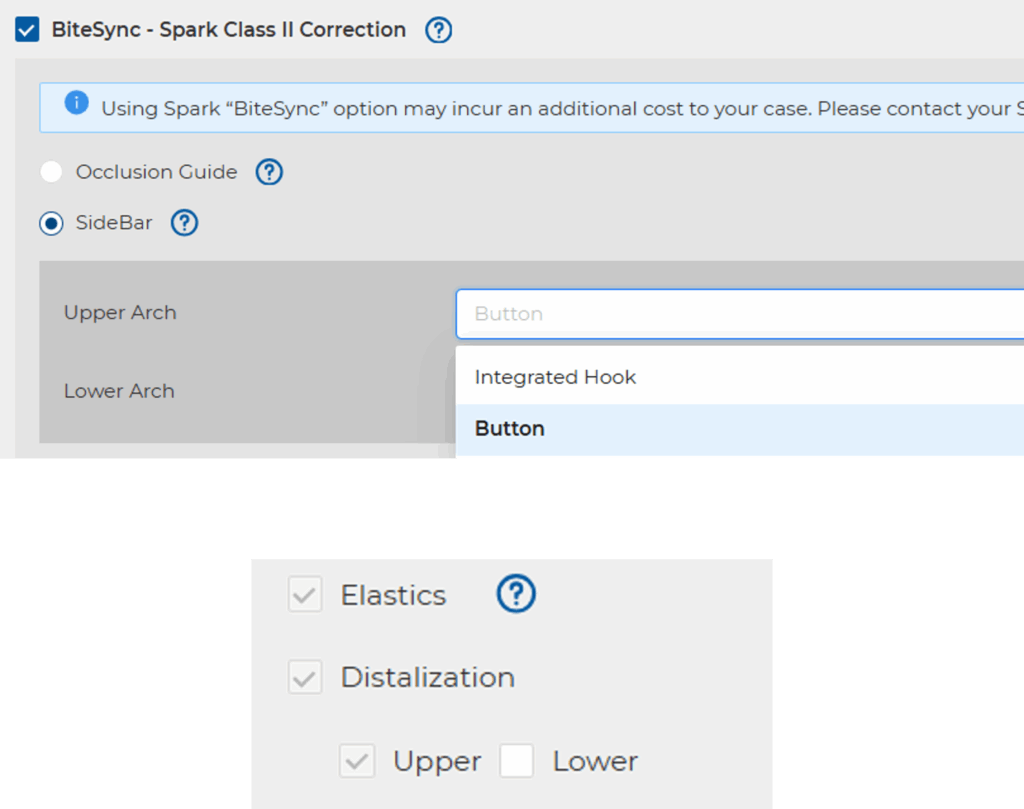
Task: Click the blue info icon in banner
Action: [76, 104]
